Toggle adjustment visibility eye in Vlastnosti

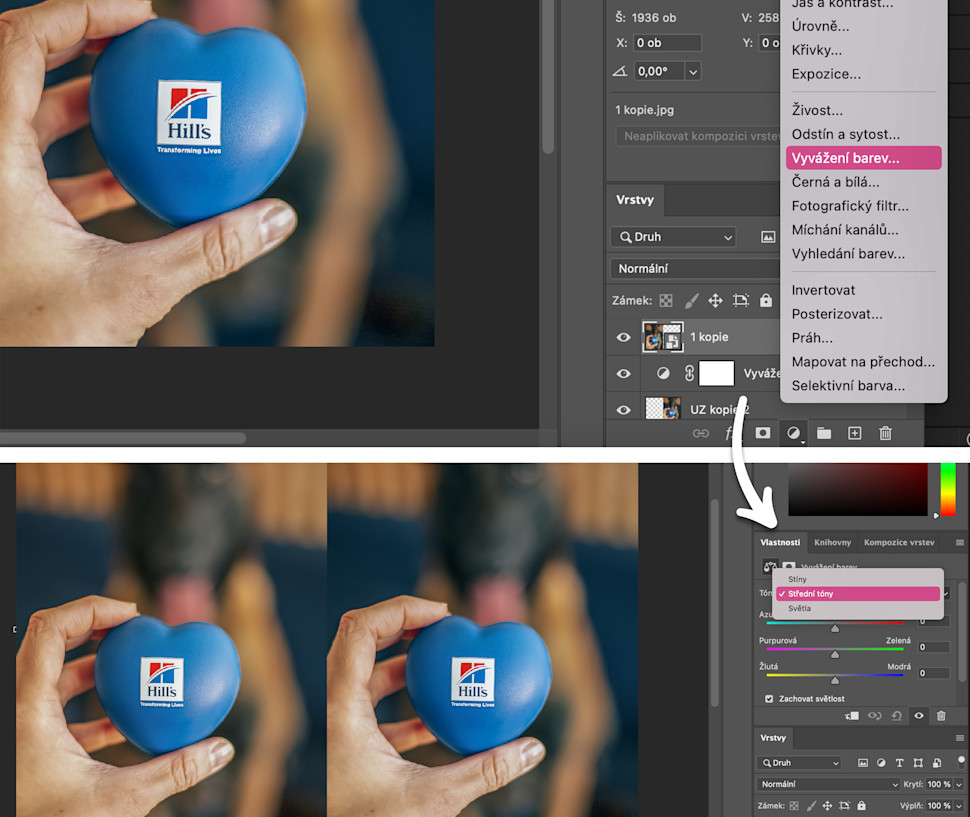(x=919, y=716)
